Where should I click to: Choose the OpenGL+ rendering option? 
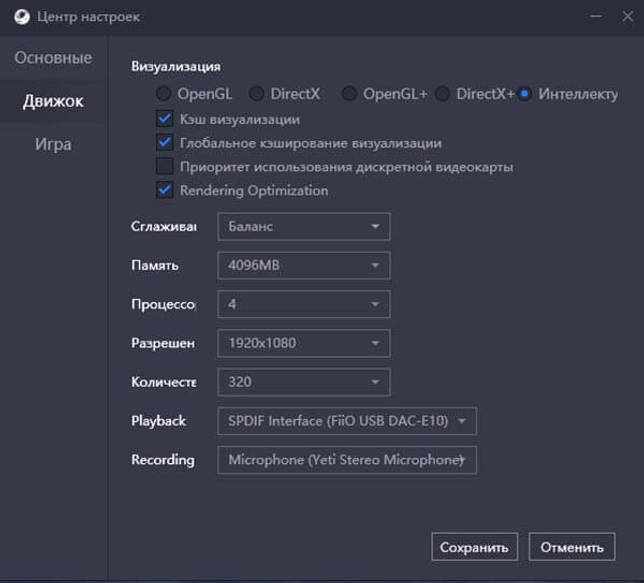pos(385,94)
